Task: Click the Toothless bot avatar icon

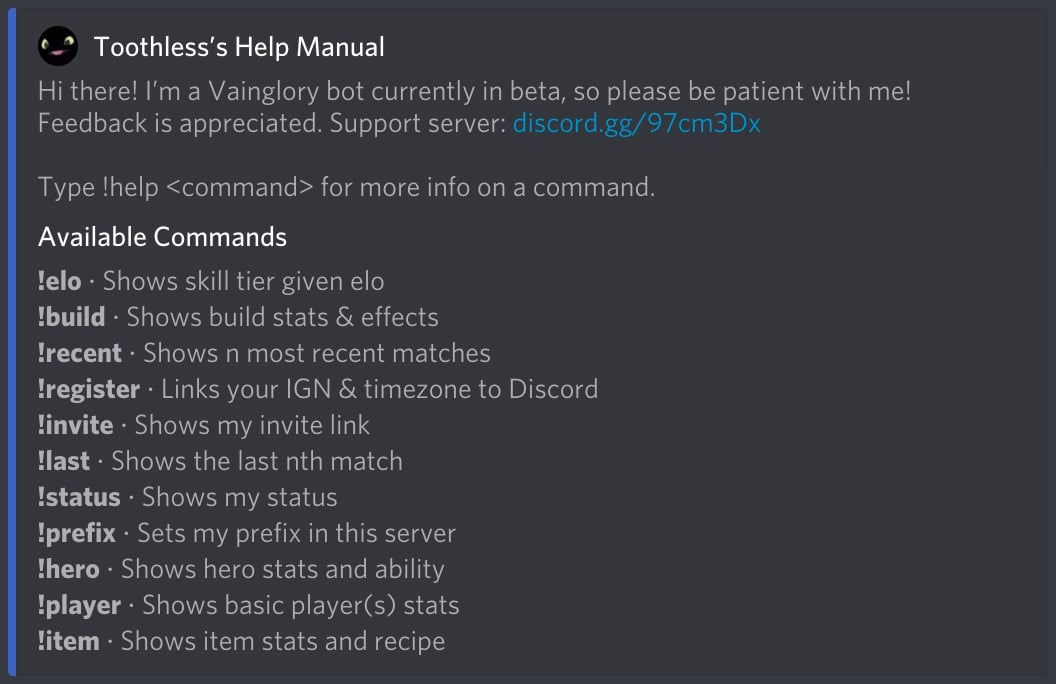Action: click(58, 45)
